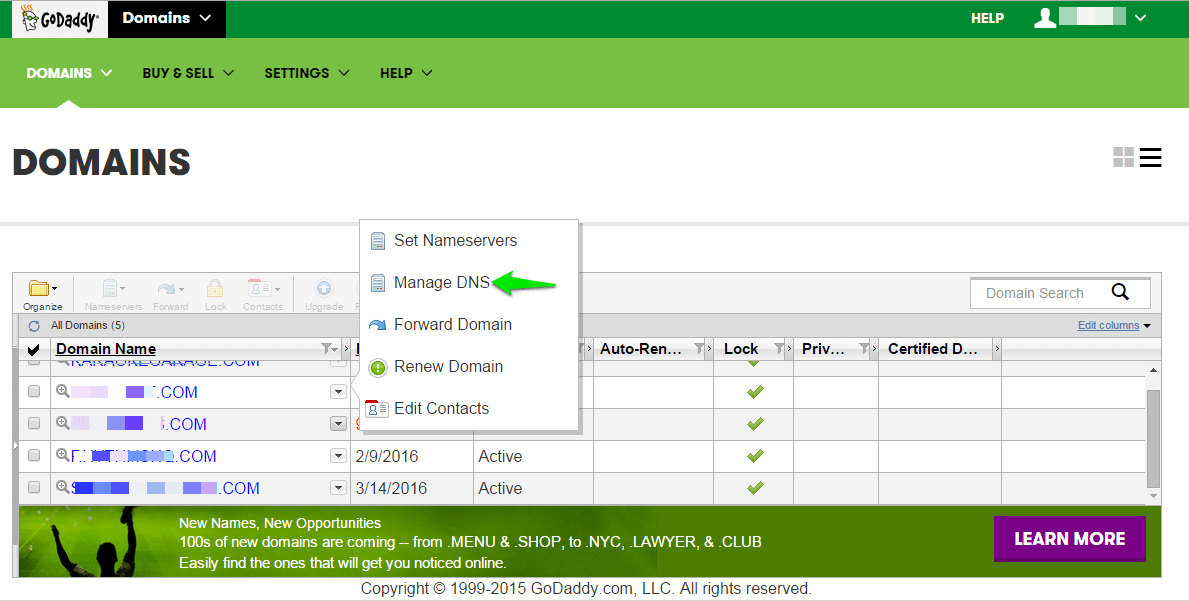This screenshot has width=1189, height=601.
Task: Open actions dropdown for the 2/9/2016 domain
Action: [339, 455]
